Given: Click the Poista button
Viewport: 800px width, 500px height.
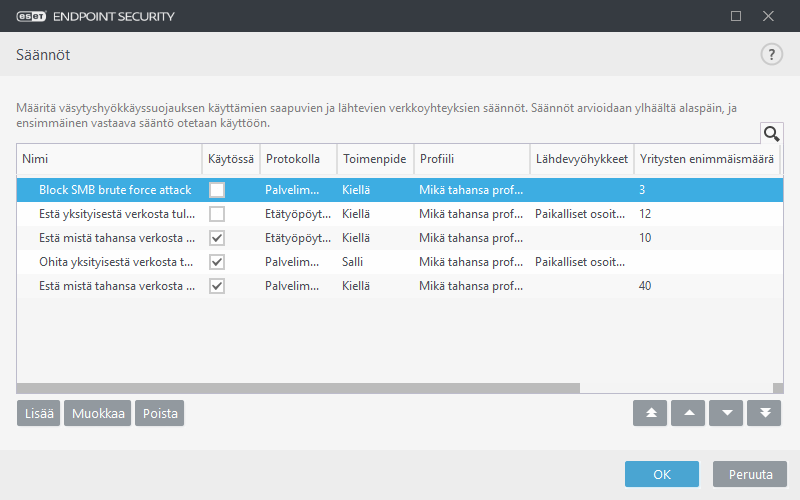Looking at the screenshot, I should pos(160,413).
